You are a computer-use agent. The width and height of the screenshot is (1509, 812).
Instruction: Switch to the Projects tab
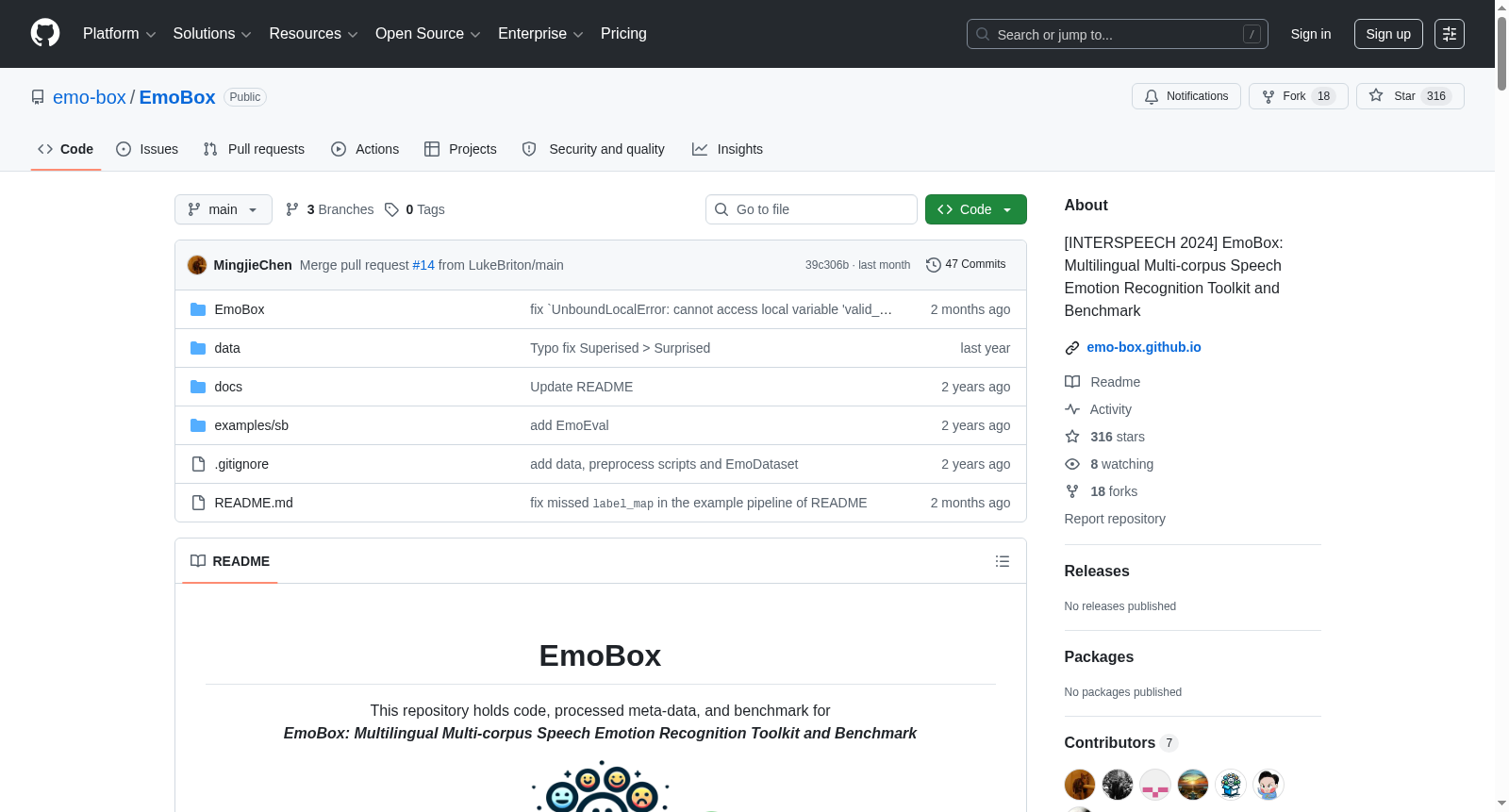click(x=460, y=149)
